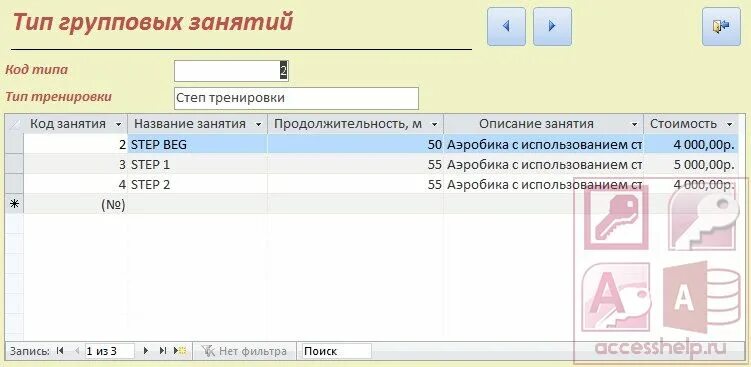Click the Код типа label
The height and width of the screenshot is (367, 751).
pyautogui.click(x=36, y=69)
